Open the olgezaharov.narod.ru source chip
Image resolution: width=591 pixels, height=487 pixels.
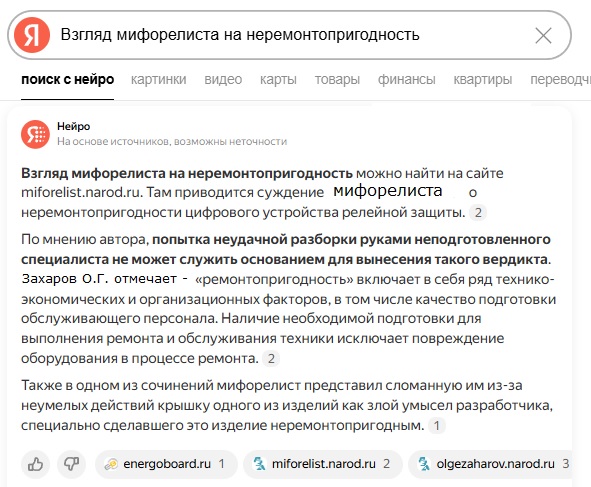491,464
